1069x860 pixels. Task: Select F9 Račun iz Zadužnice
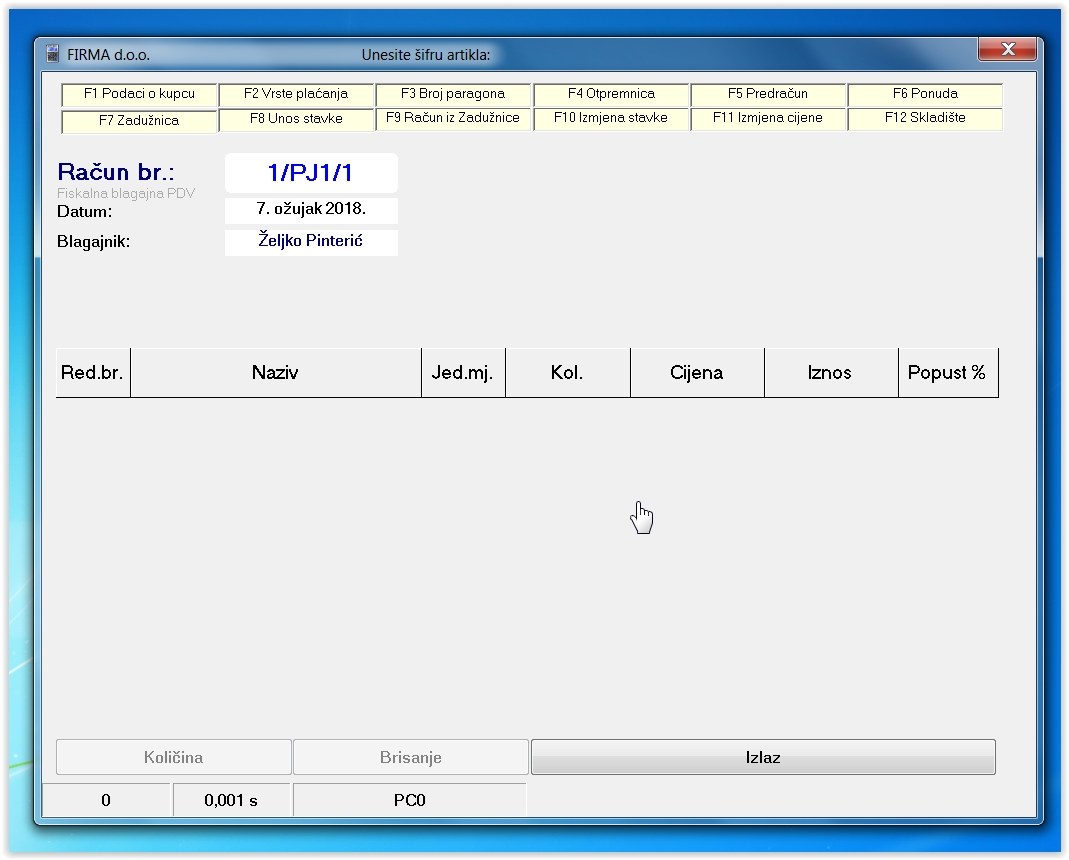pyautogui.click(x=453, y=118)
